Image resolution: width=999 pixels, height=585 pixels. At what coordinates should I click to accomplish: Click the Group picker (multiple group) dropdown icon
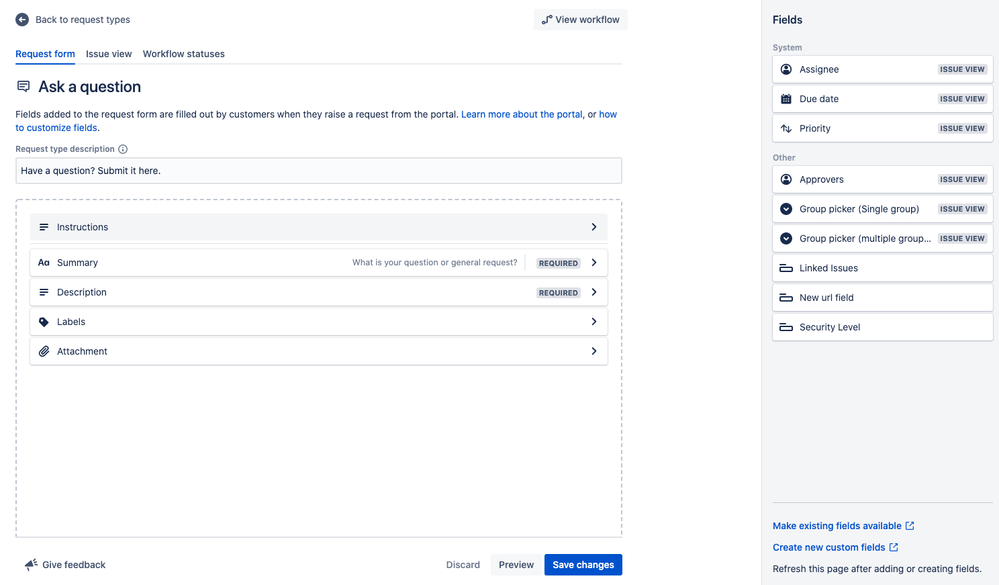point(786,238)
